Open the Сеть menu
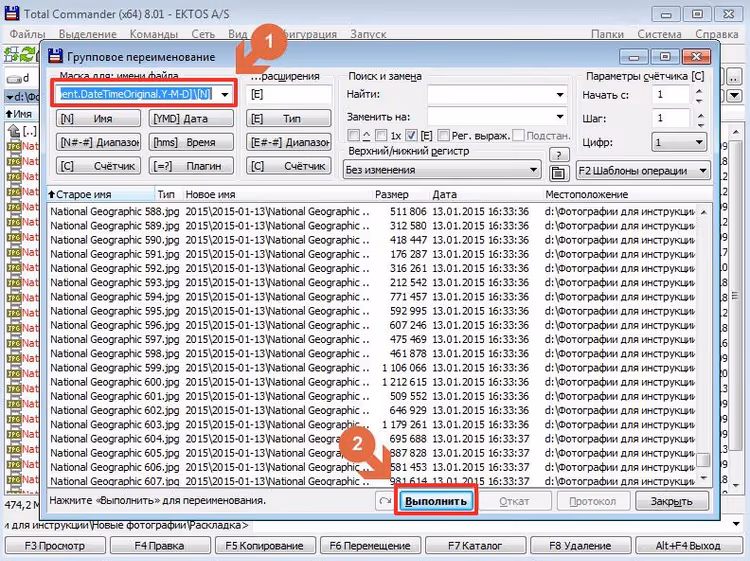750x561 pixels. pyautogui.click(x=203, y=34)
